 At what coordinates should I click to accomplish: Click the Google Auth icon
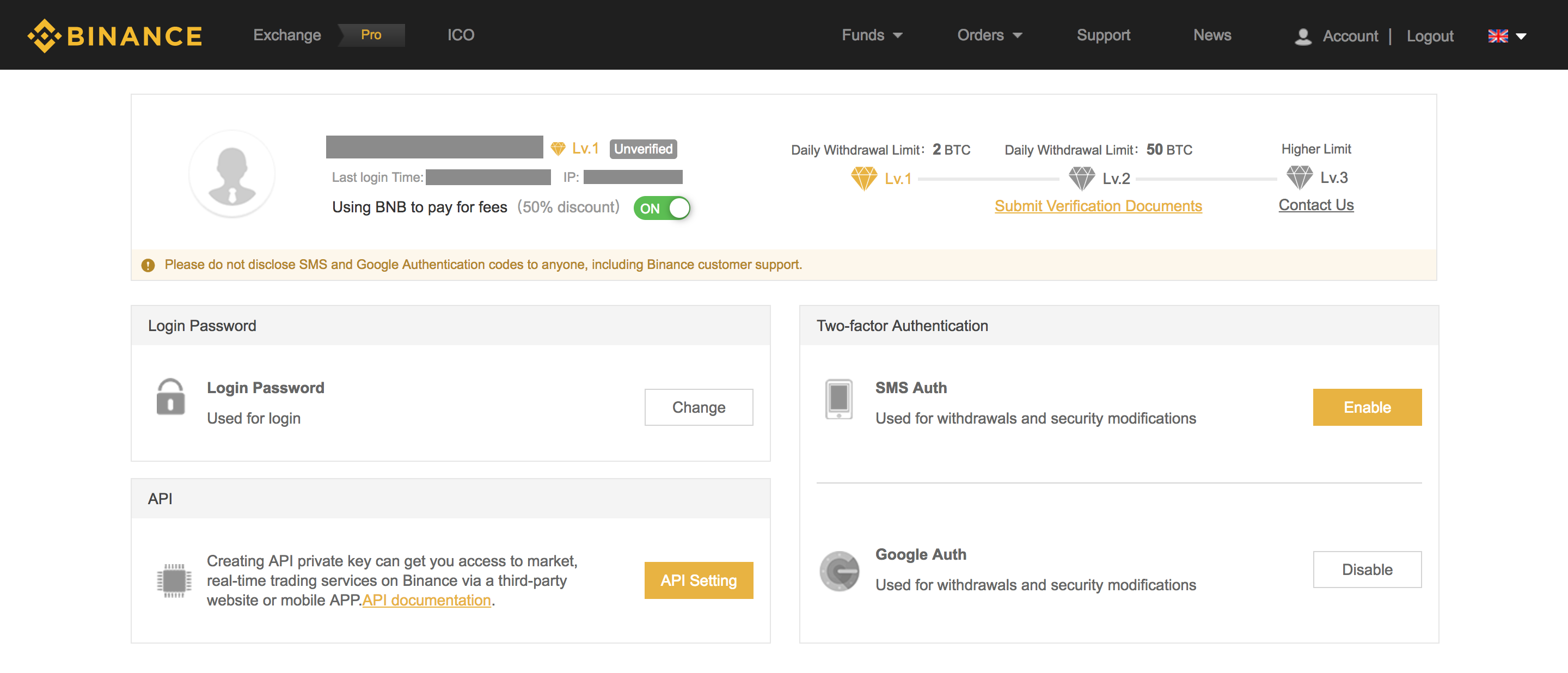click(840, 568)
